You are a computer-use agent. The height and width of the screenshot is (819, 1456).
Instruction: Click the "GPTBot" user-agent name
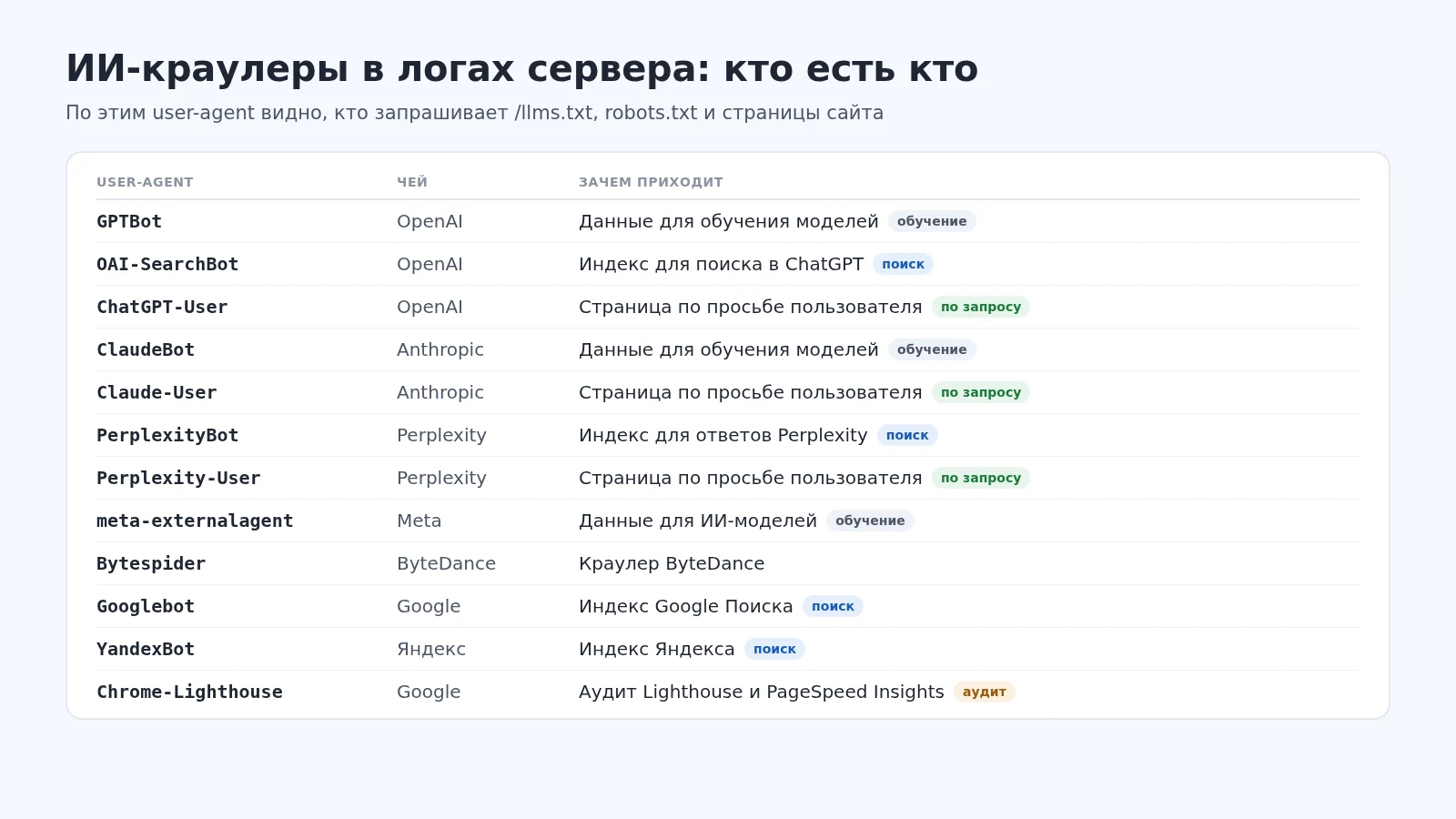[129, 221]
